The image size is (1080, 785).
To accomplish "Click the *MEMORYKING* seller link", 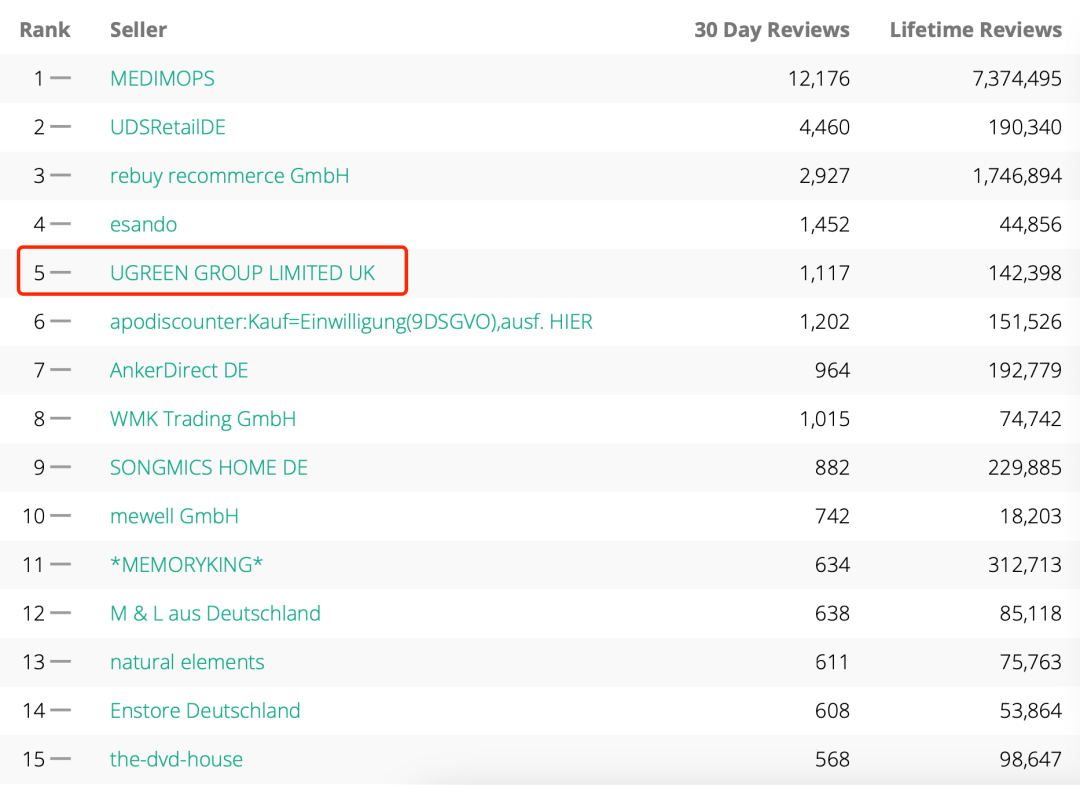I will click(x=187, y=565).
